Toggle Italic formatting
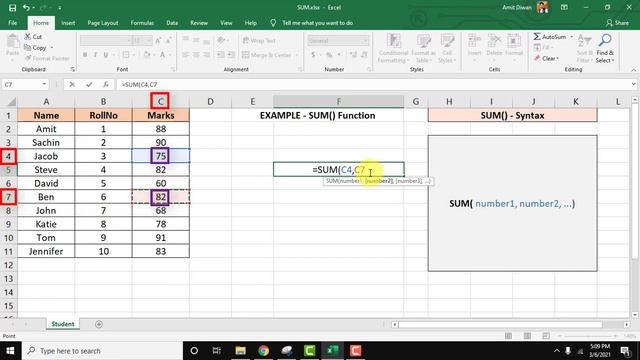This screenshot has height=360, width=640. (x=95, y=55)
